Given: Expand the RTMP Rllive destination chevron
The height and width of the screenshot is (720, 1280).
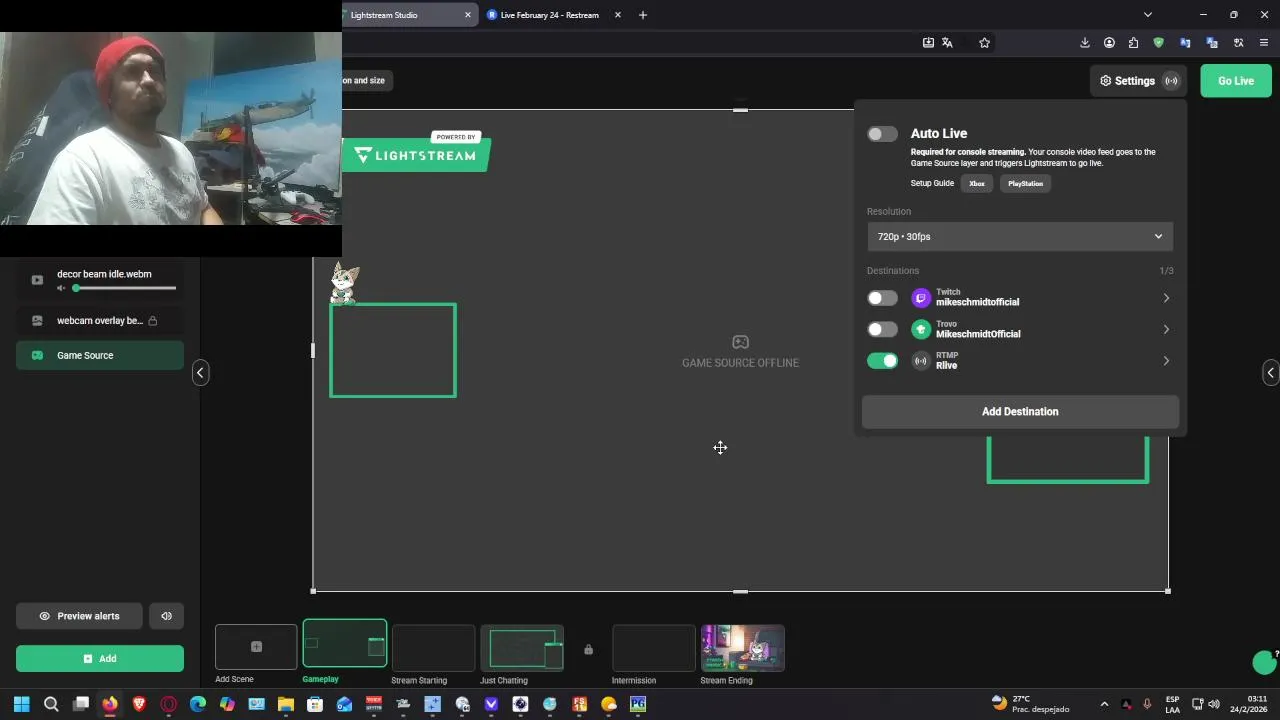Looking at the screenshot, I should coord(1166,361).
